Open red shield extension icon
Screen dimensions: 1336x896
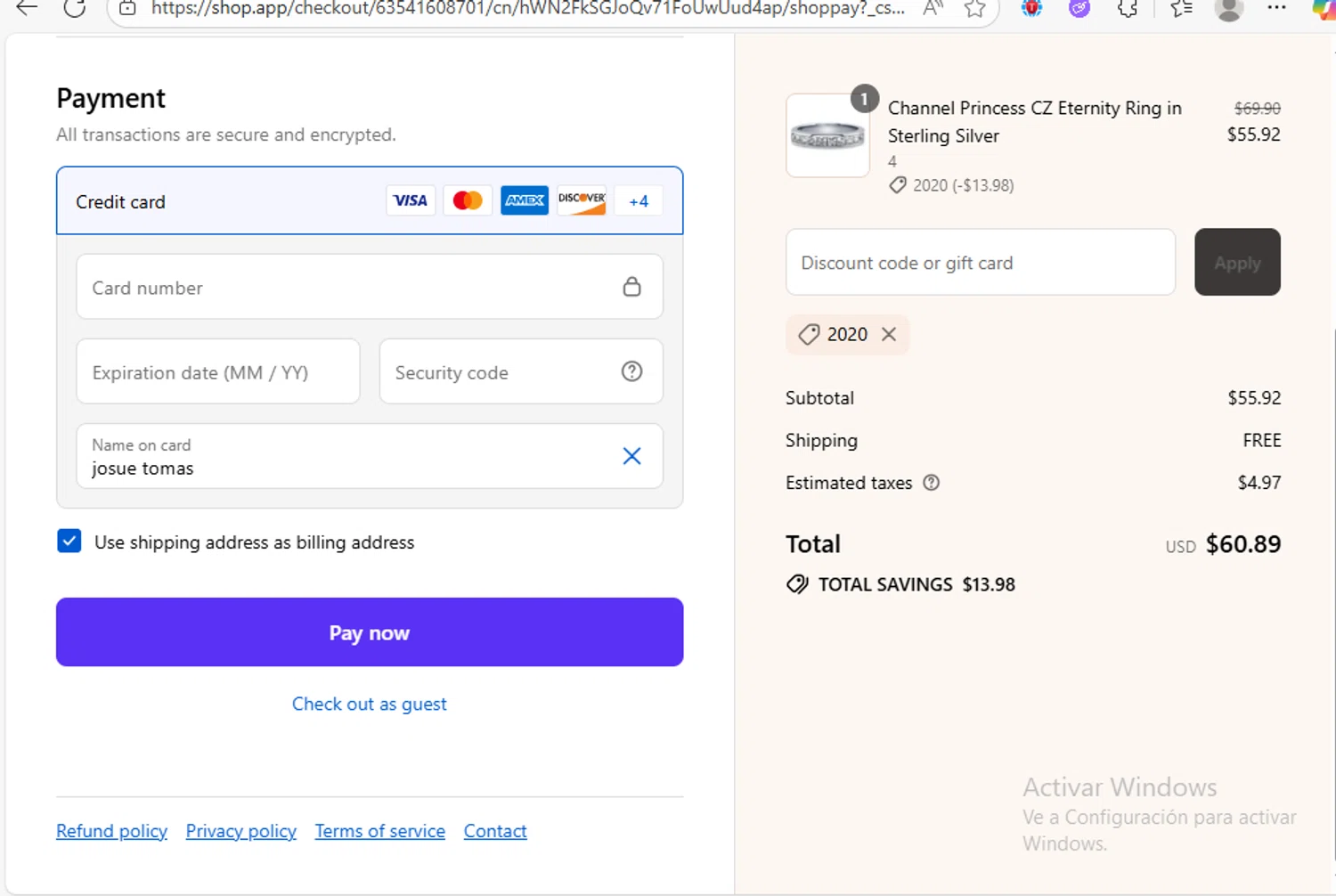pyautogui.click(x=1031, y=9)
